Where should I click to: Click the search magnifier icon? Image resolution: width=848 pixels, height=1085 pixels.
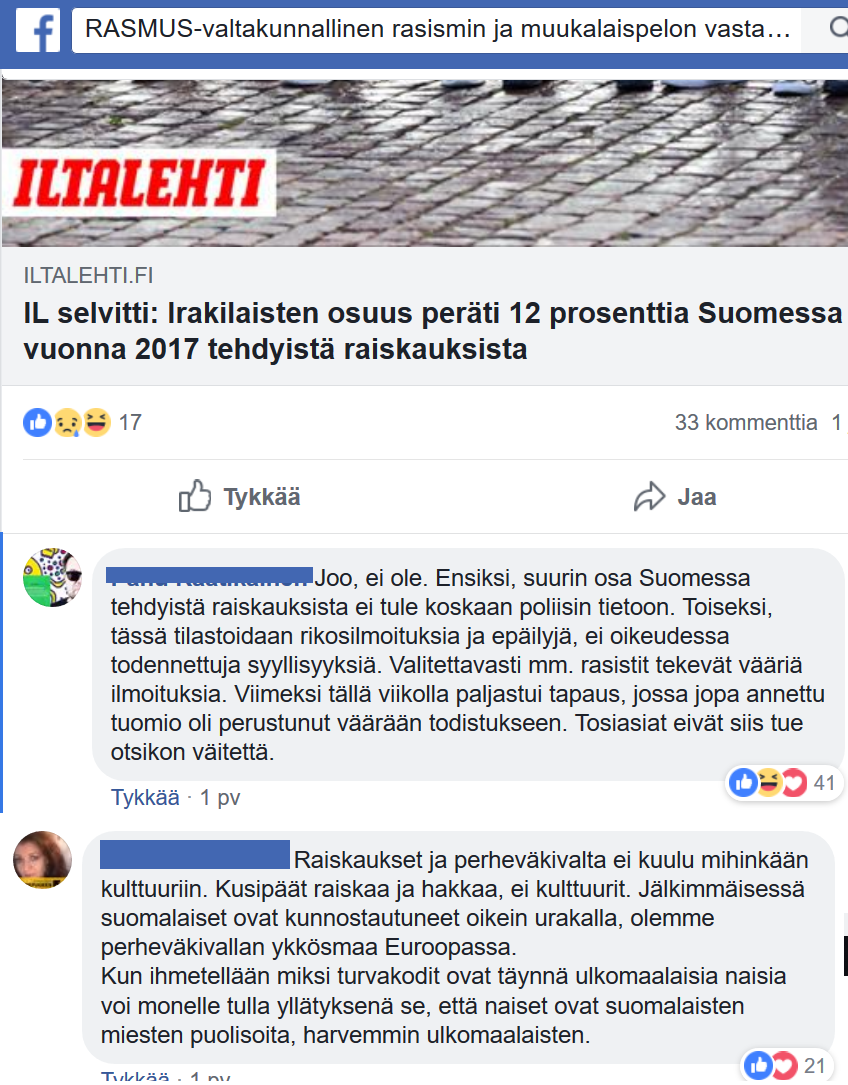838,28
